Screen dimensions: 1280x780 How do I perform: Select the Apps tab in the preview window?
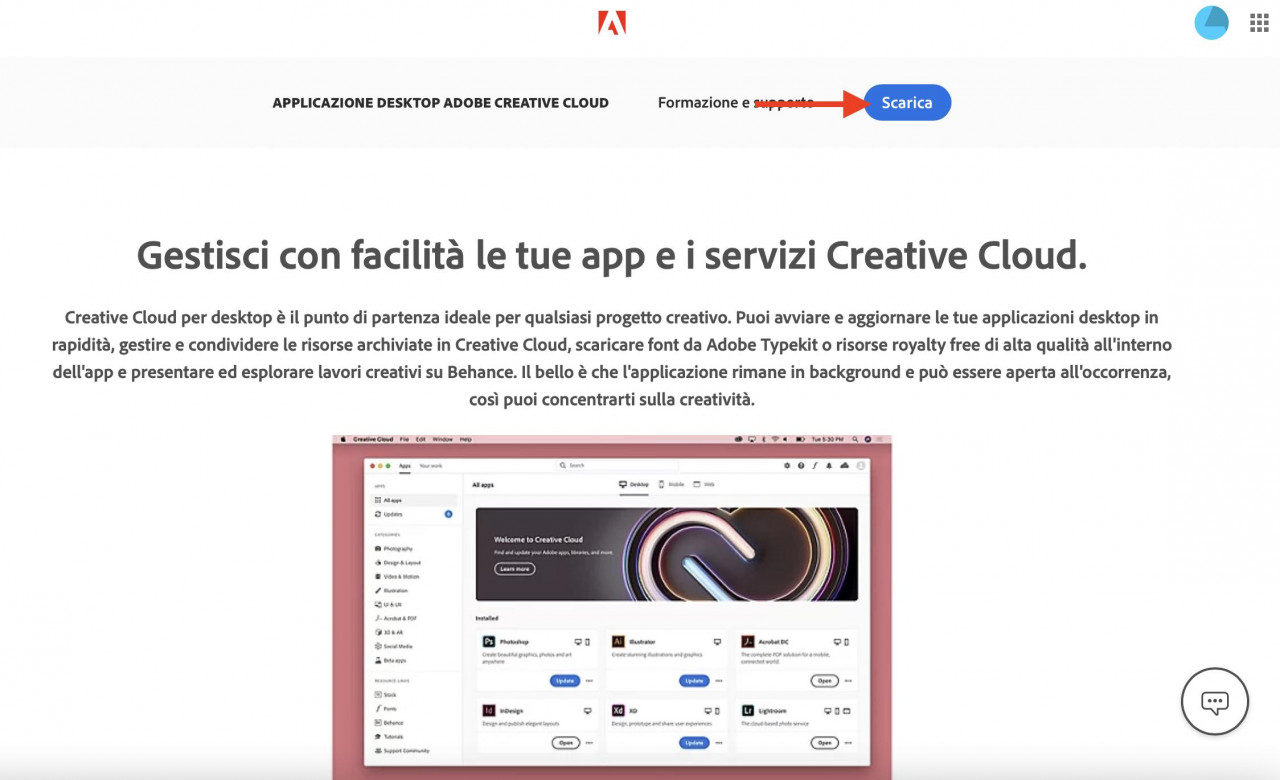click(405, 465)
